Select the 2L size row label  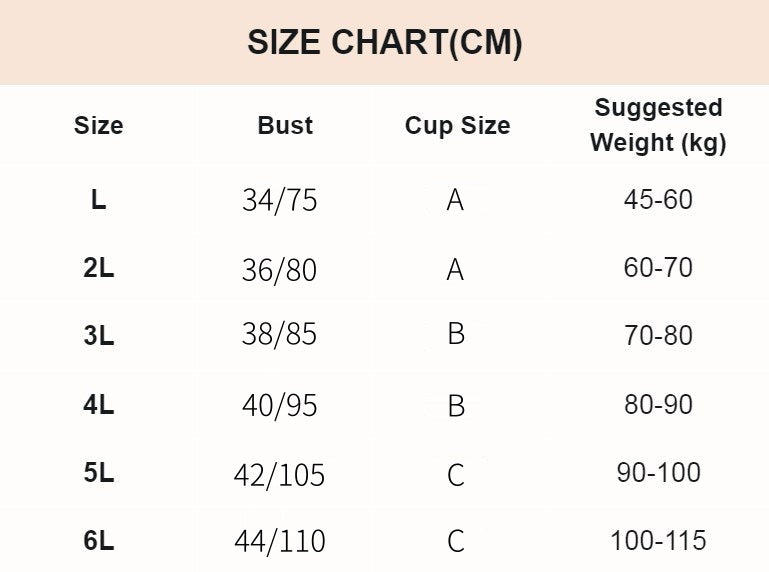coord(99,268)
